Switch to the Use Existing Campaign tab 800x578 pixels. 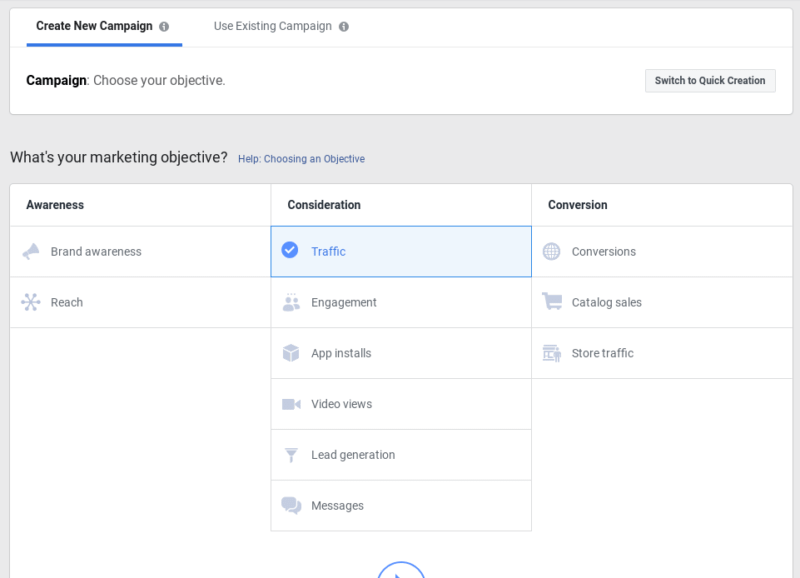pos(272,26)
